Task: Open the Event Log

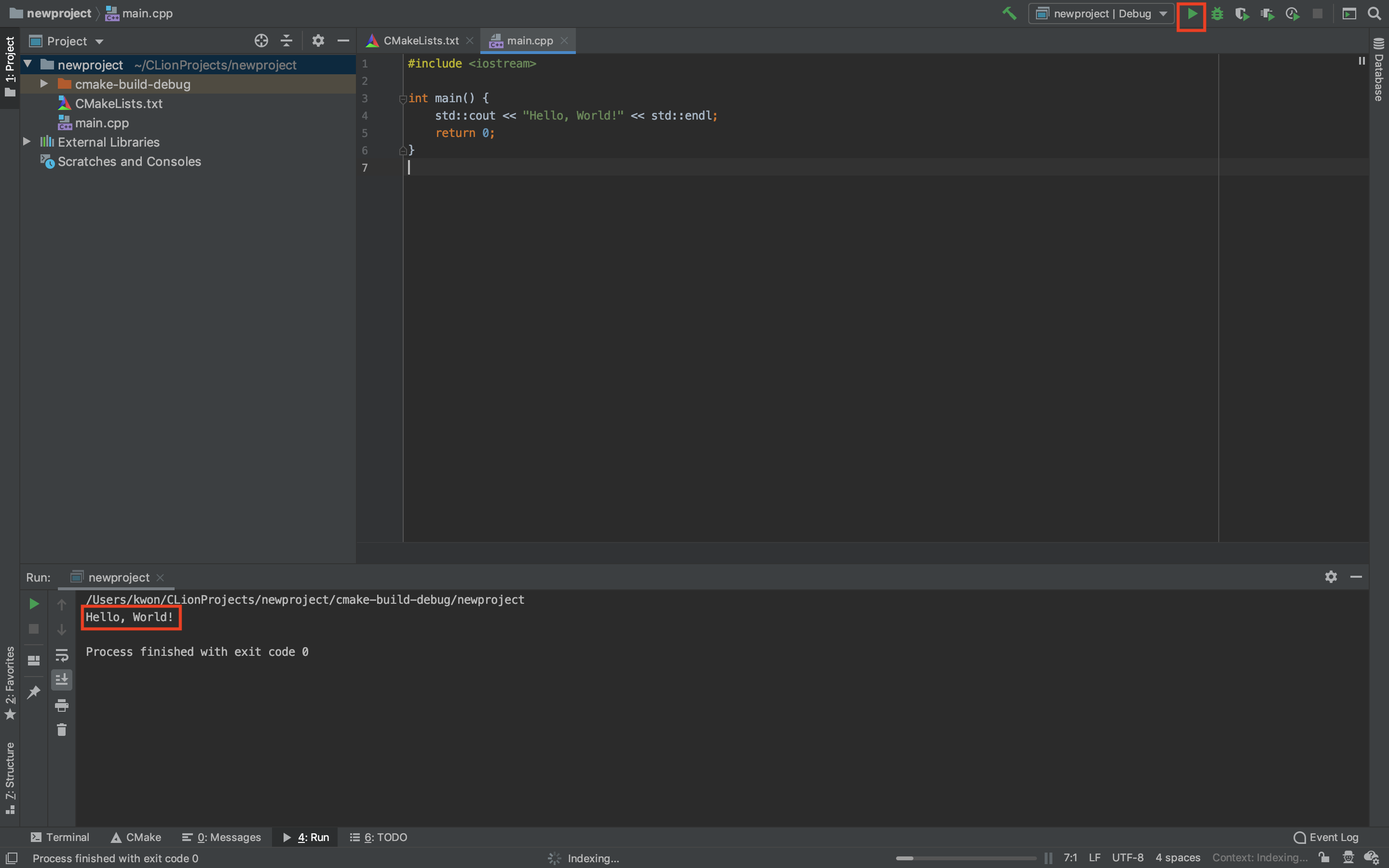Action: coord(1326,837)
